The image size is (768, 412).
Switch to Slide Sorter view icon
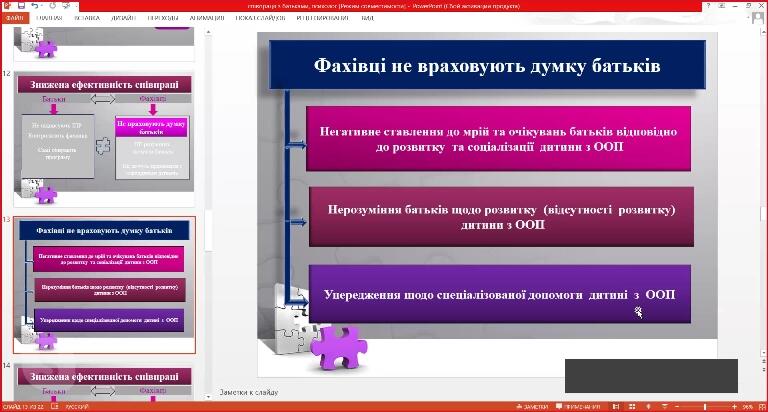click(x=632, y=407)
